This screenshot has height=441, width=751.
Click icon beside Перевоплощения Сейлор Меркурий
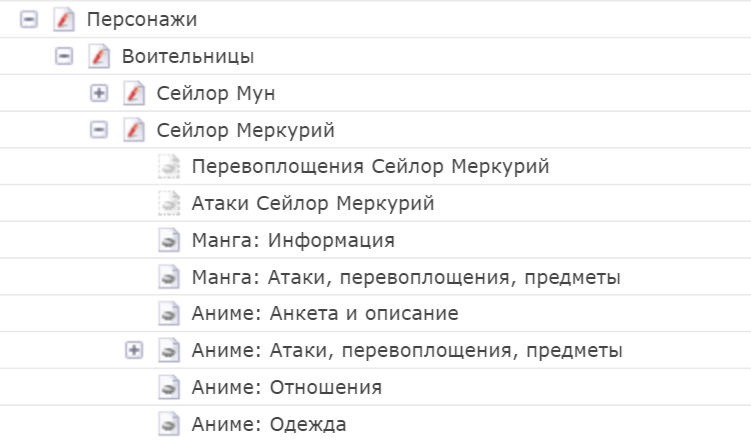click(x=169, y=167)
